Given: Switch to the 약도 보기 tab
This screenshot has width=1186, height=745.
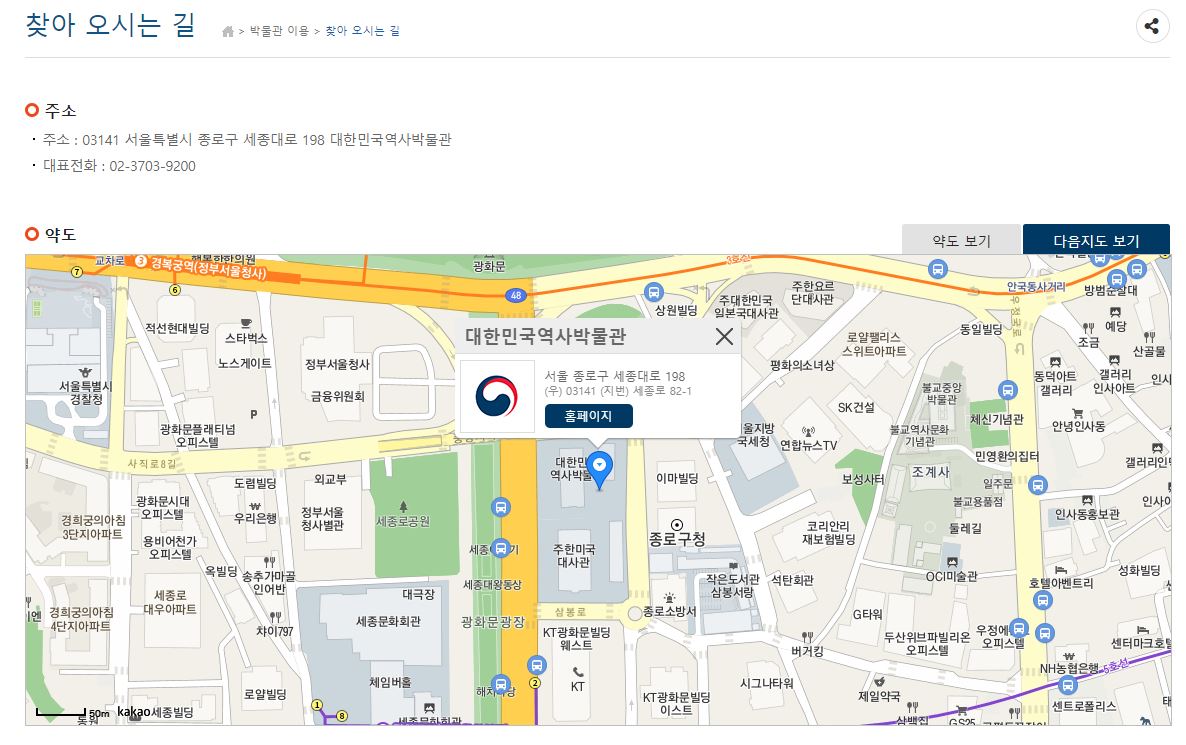Looking at the screenshot, I should click(x=961, y=240).
